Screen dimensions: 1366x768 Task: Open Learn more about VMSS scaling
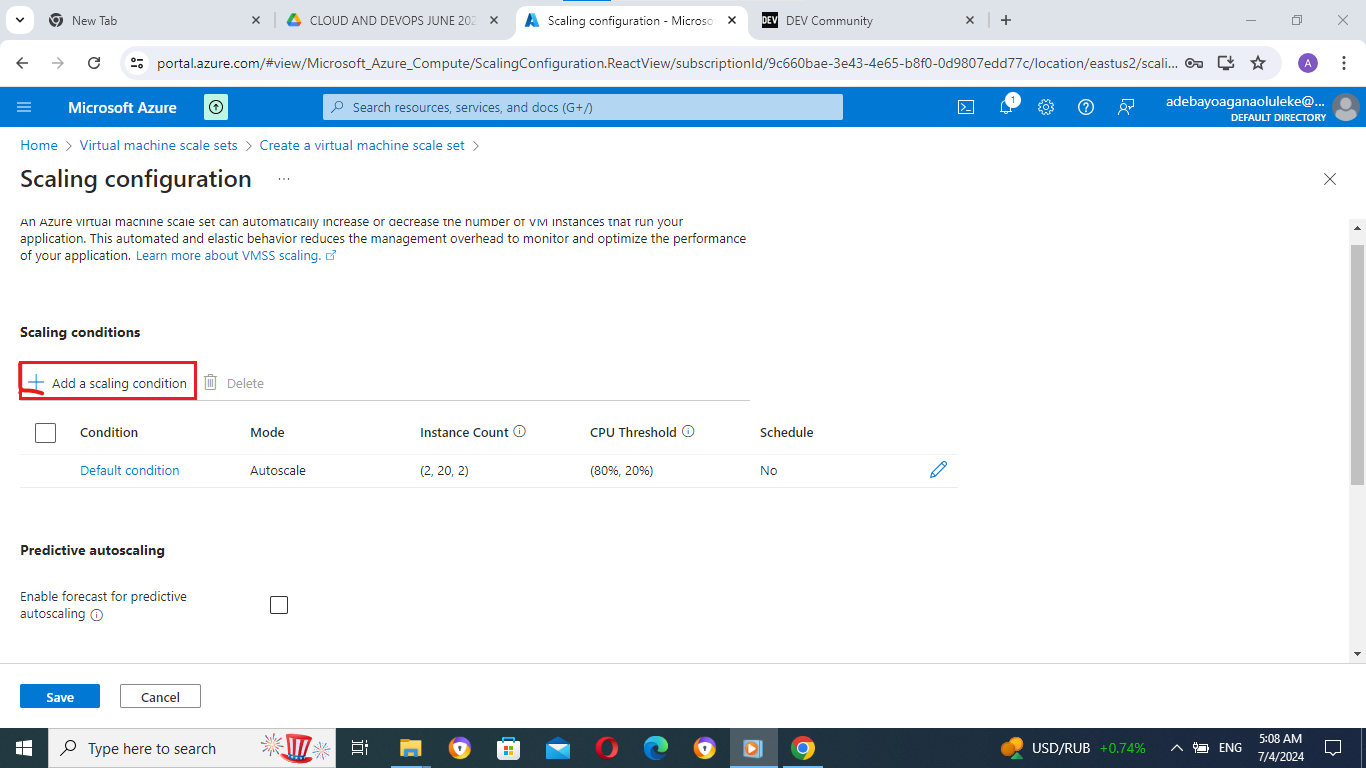pyautogui.click(x=236, y=255)
